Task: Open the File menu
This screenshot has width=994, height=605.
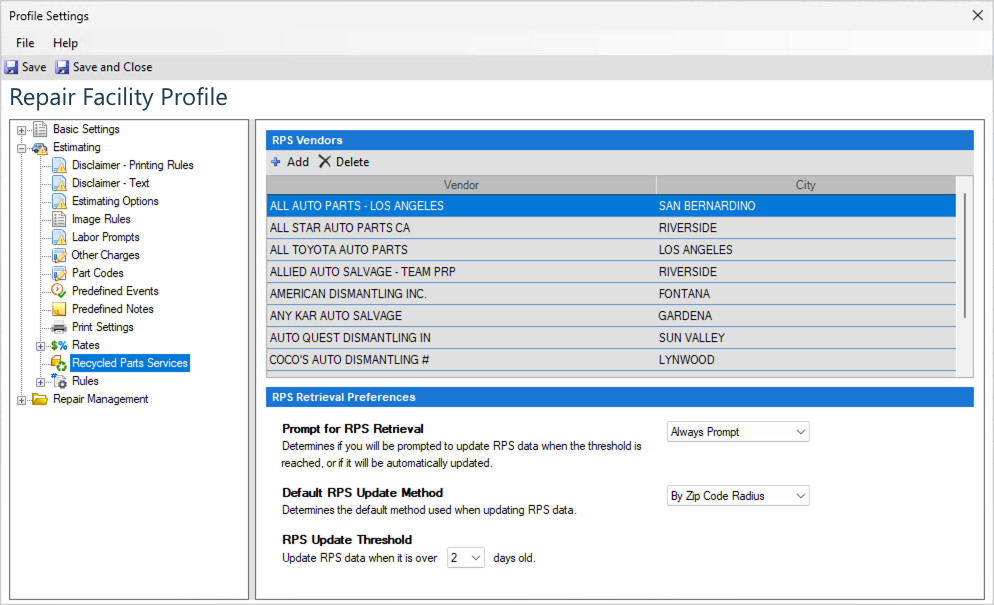Action: pos(25,43)
